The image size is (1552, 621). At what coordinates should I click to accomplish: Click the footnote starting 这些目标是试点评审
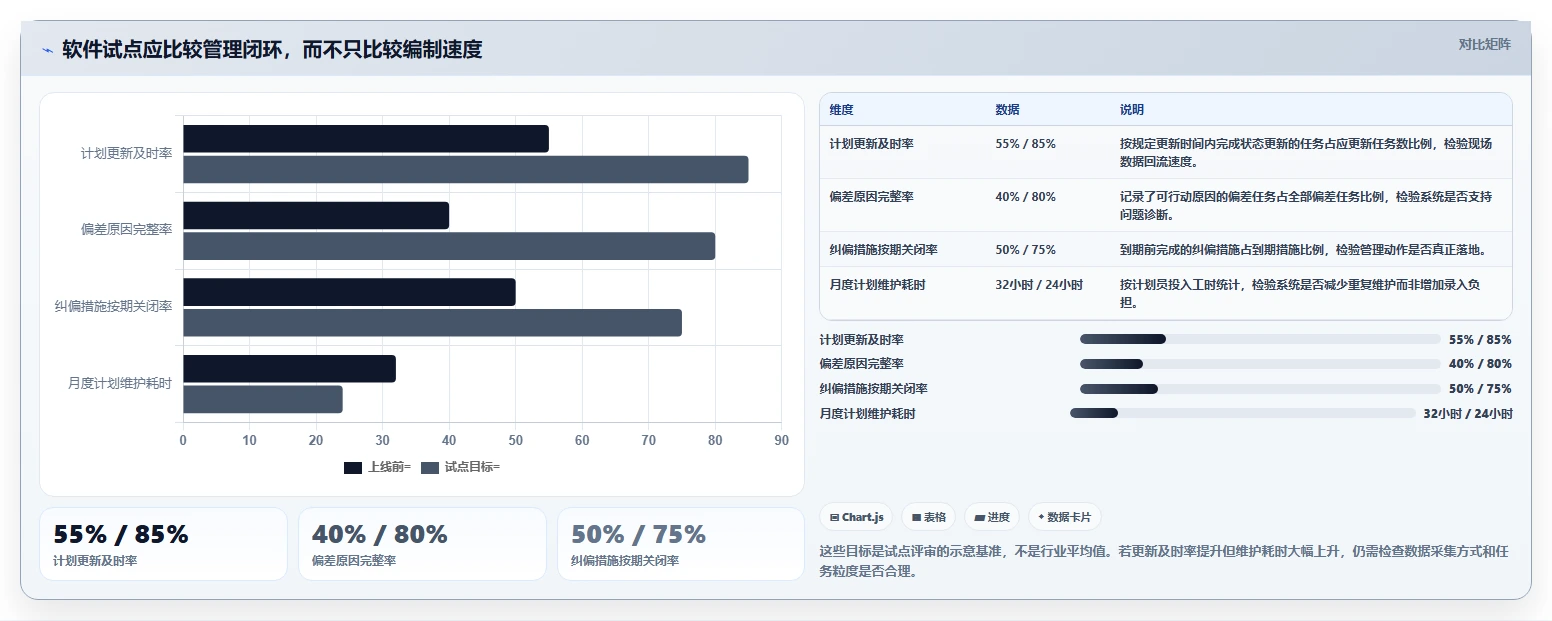(1164, 561)
